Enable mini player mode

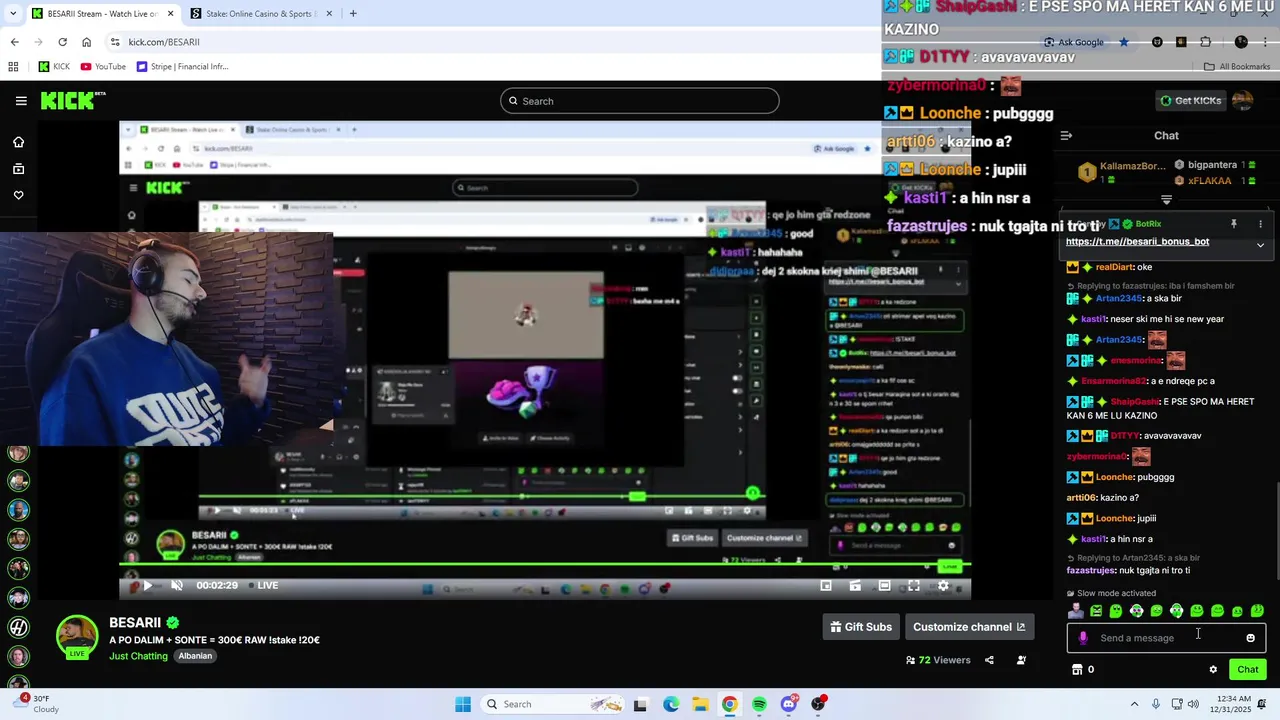click(826, 586)
